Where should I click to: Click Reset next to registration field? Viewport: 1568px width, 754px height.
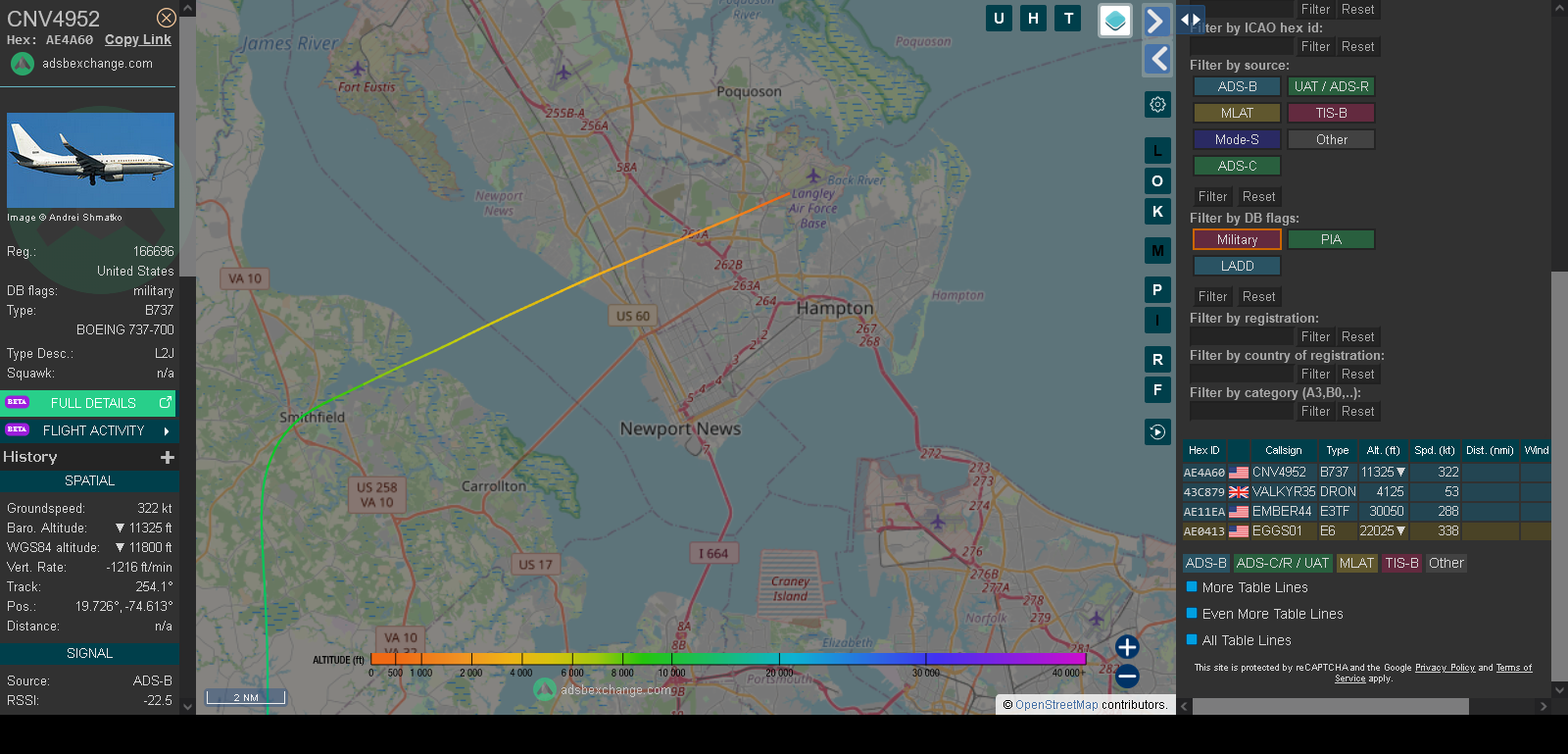[x=1357, y=336]
